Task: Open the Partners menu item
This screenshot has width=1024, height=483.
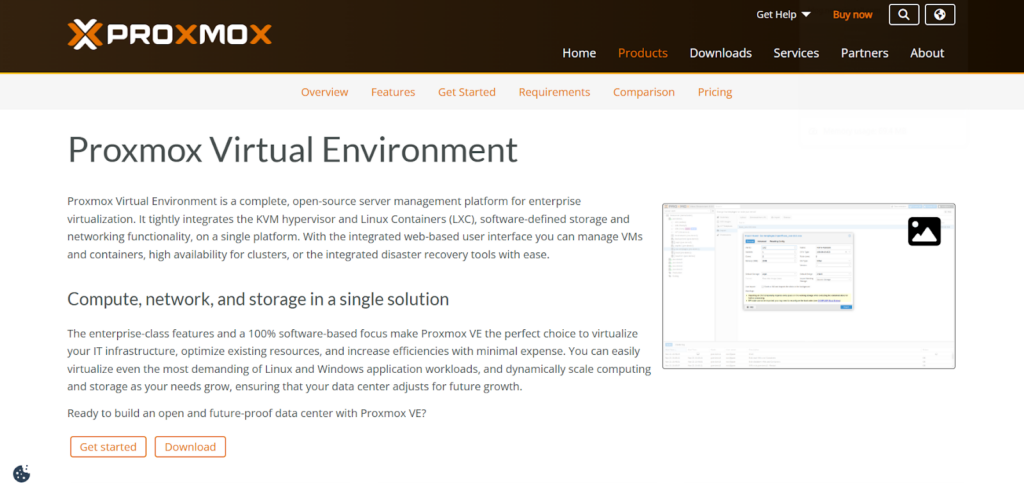Action: click(x=864, y=53)
